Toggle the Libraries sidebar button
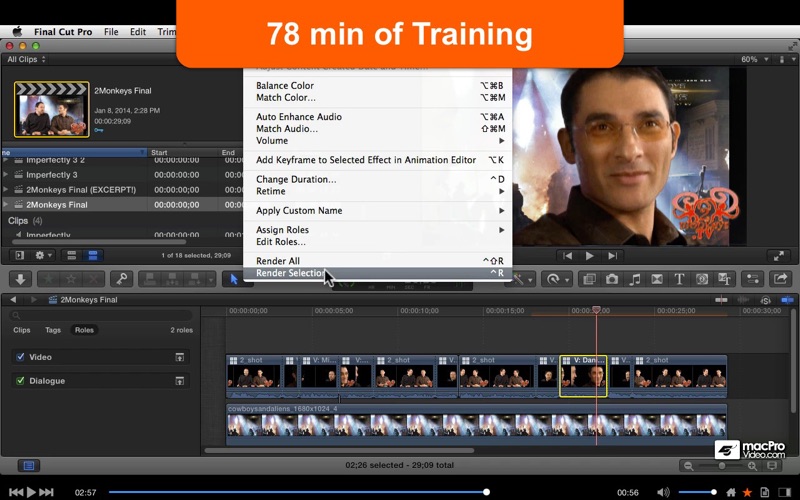 (x=19, y=255)
